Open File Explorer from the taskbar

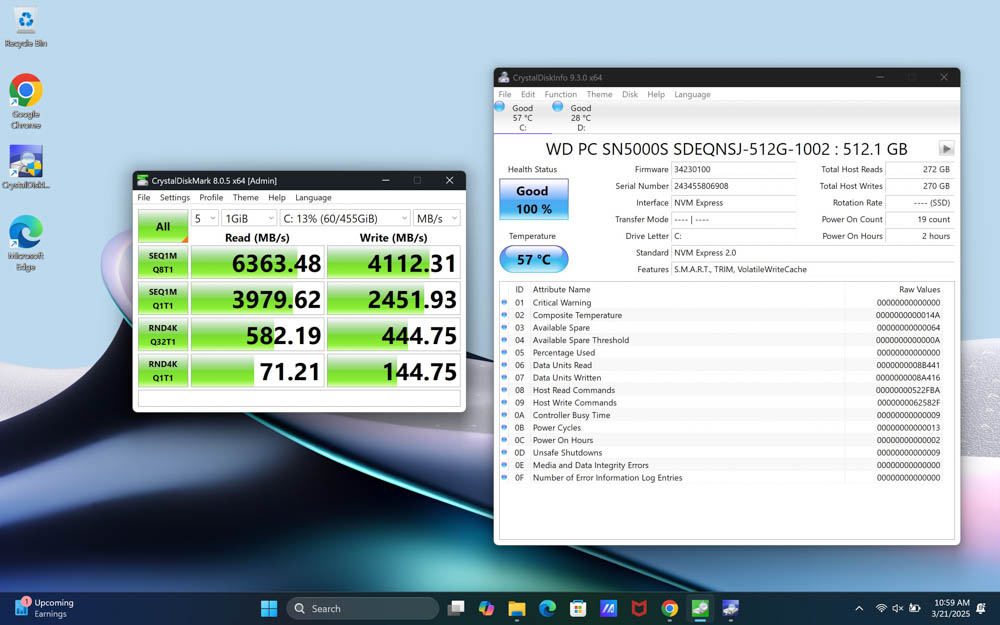click(517, 608)
